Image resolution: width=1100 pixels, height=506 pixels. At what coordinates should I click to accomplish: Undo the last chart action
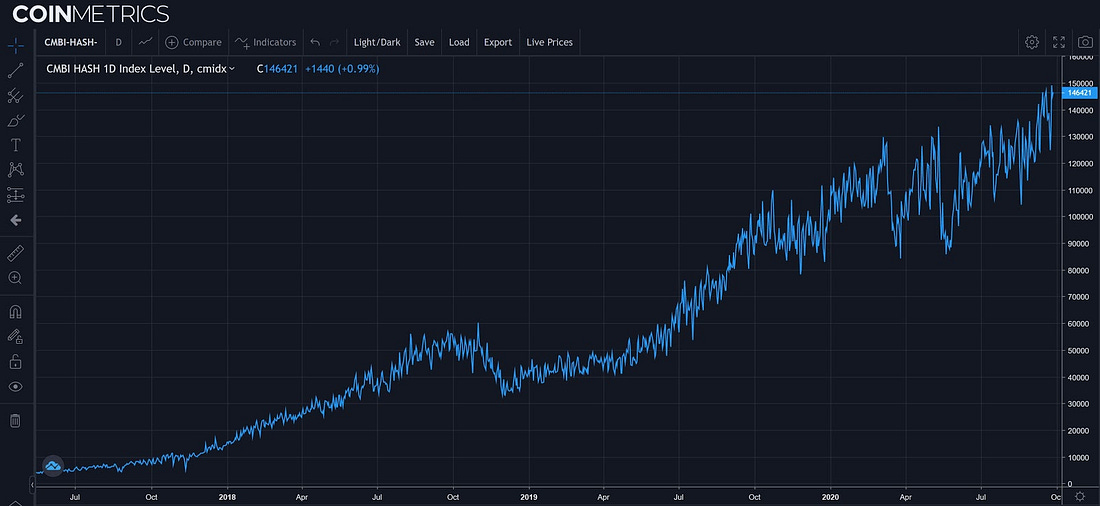click(315, 42)
